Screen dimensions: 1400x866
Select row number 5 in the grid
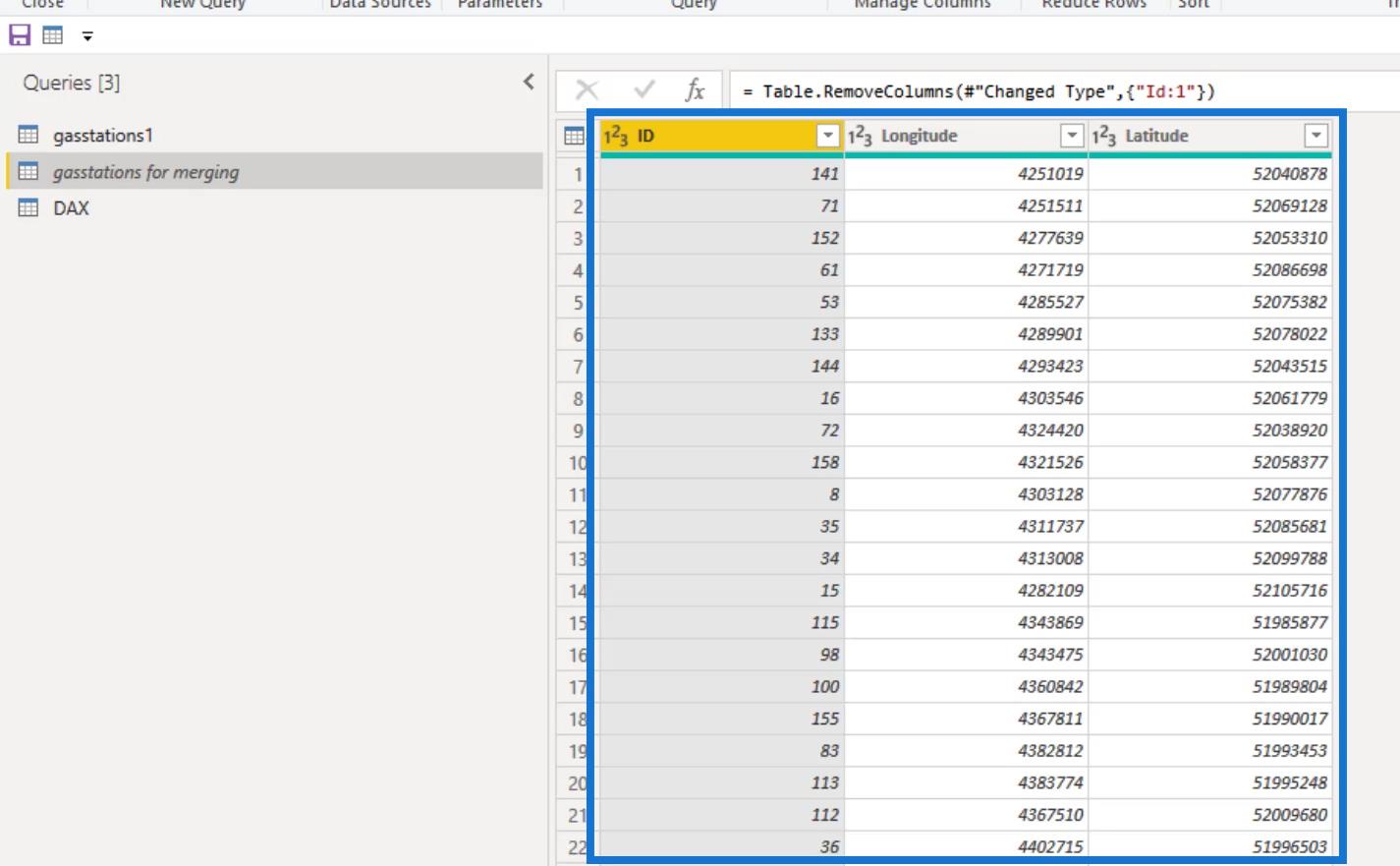coord(578,302)
